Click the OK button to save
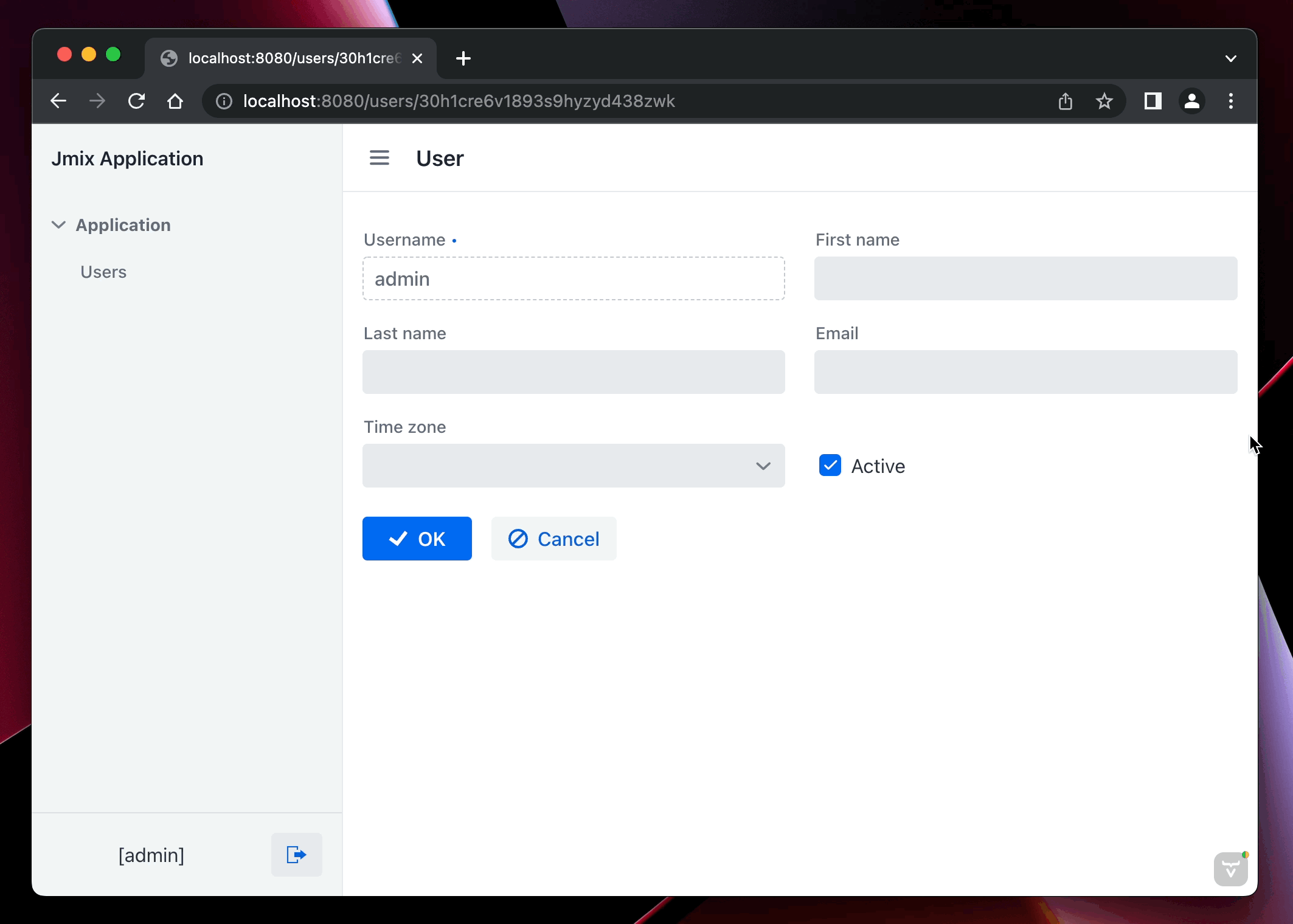This screenshot has width=1293, height=924. point(417,539)
